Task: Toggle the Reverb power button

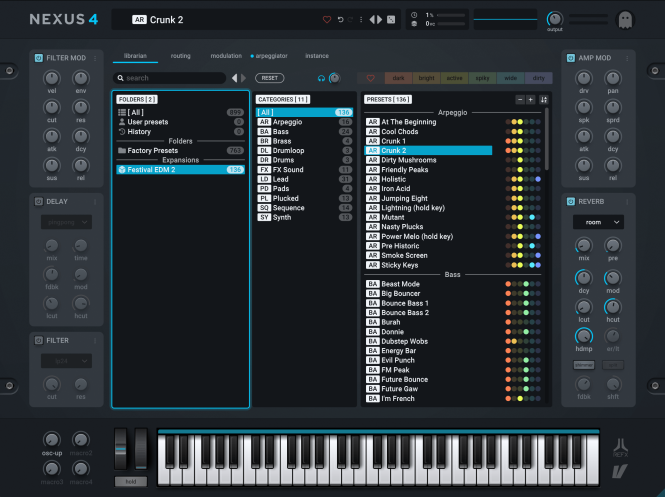Action: coord(571,201)
